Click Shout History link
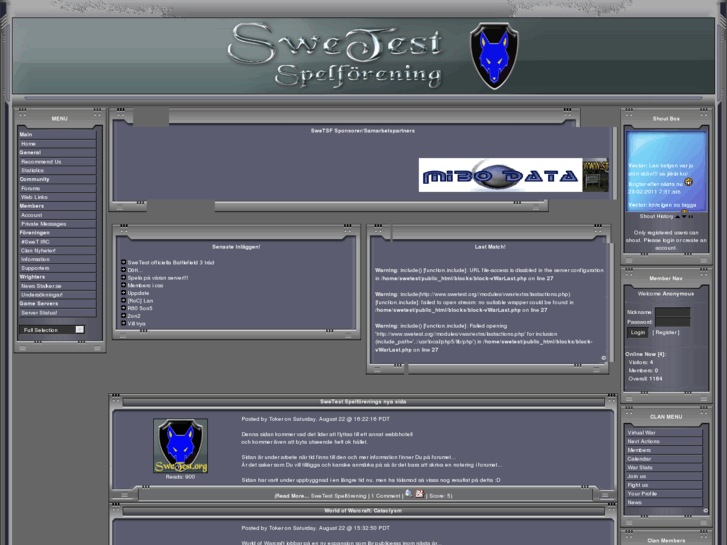Screen dimensions: 727x545 coord(657,216)
